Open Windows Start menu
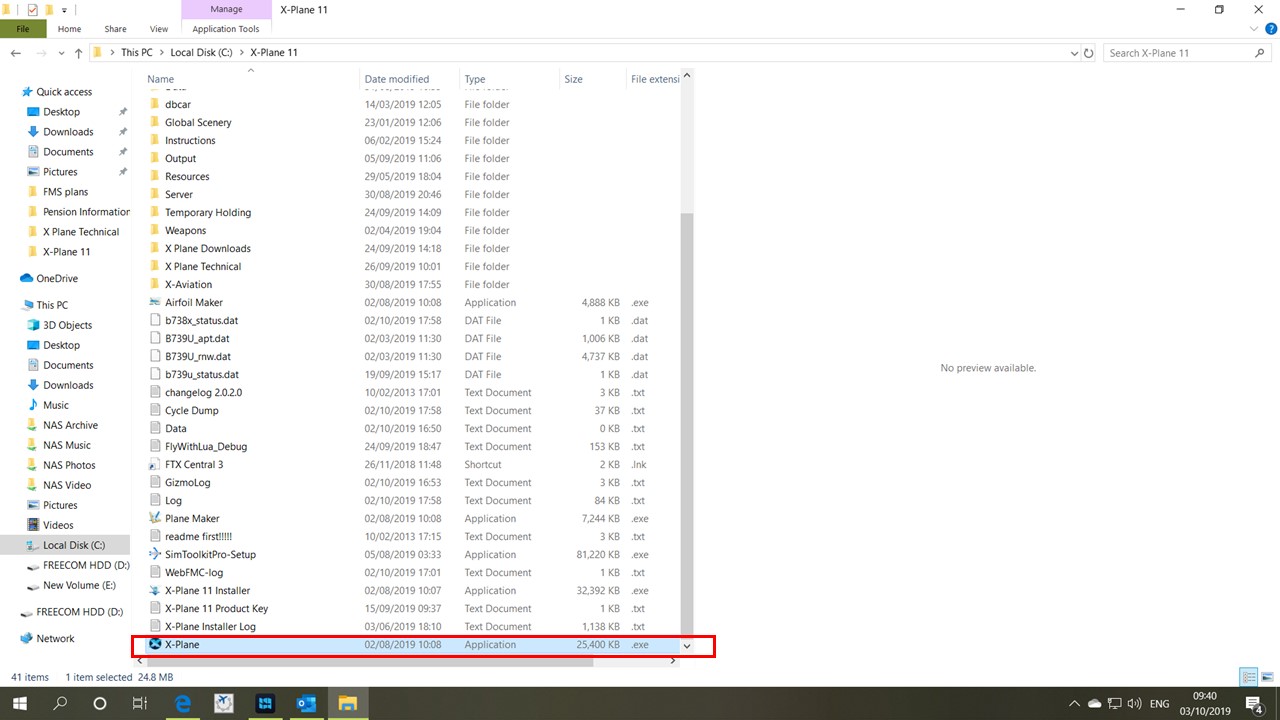 pos(20,703)
